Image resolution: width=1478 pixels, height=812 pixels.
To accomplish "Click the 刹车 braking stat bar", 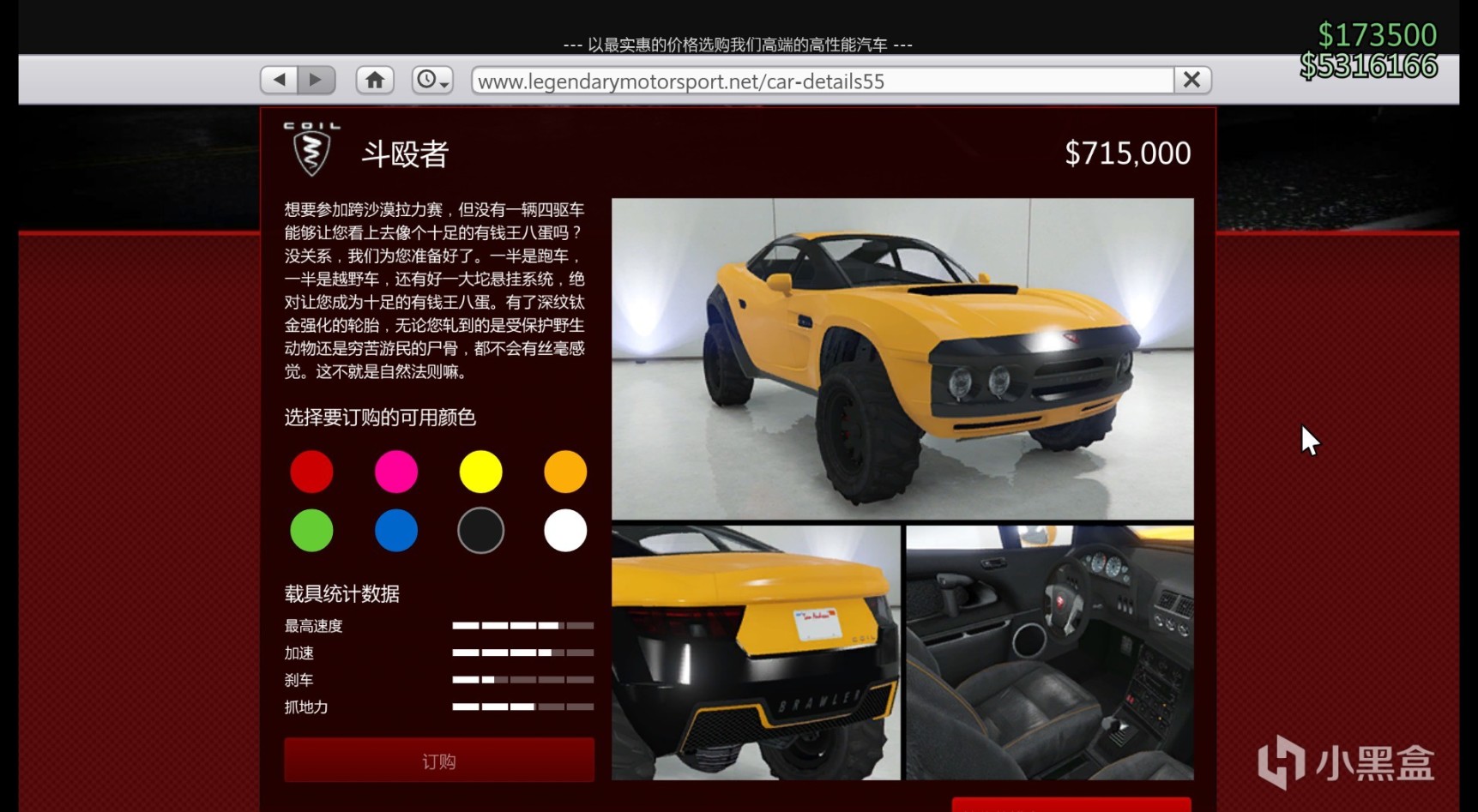I will pyautogui.click(x=523, y=680).
